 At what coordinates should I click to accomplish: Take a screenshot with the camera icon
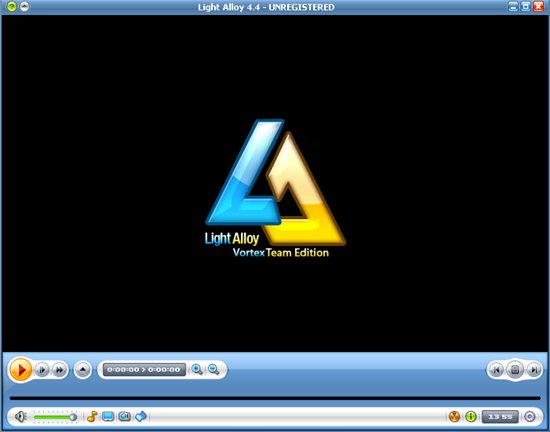pyautogui.click(x=124, y=417)
